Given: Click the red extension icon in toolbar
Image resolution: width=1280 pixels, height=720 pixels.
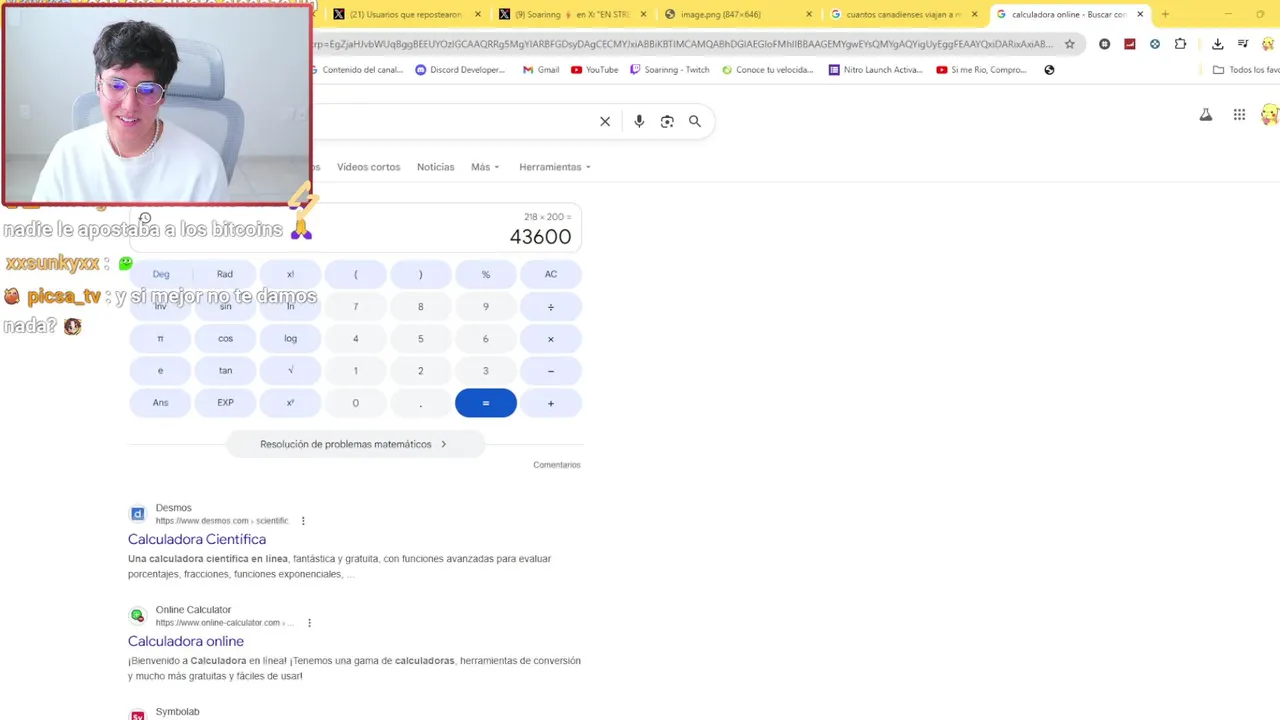Looking at the screenshot, I should point(1130,44).
